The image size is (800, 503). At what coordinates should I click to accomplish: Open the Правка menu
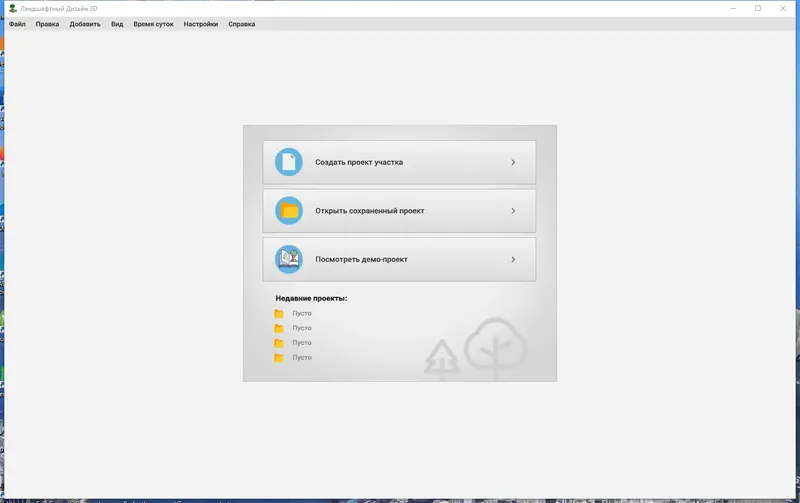point(47,24)
